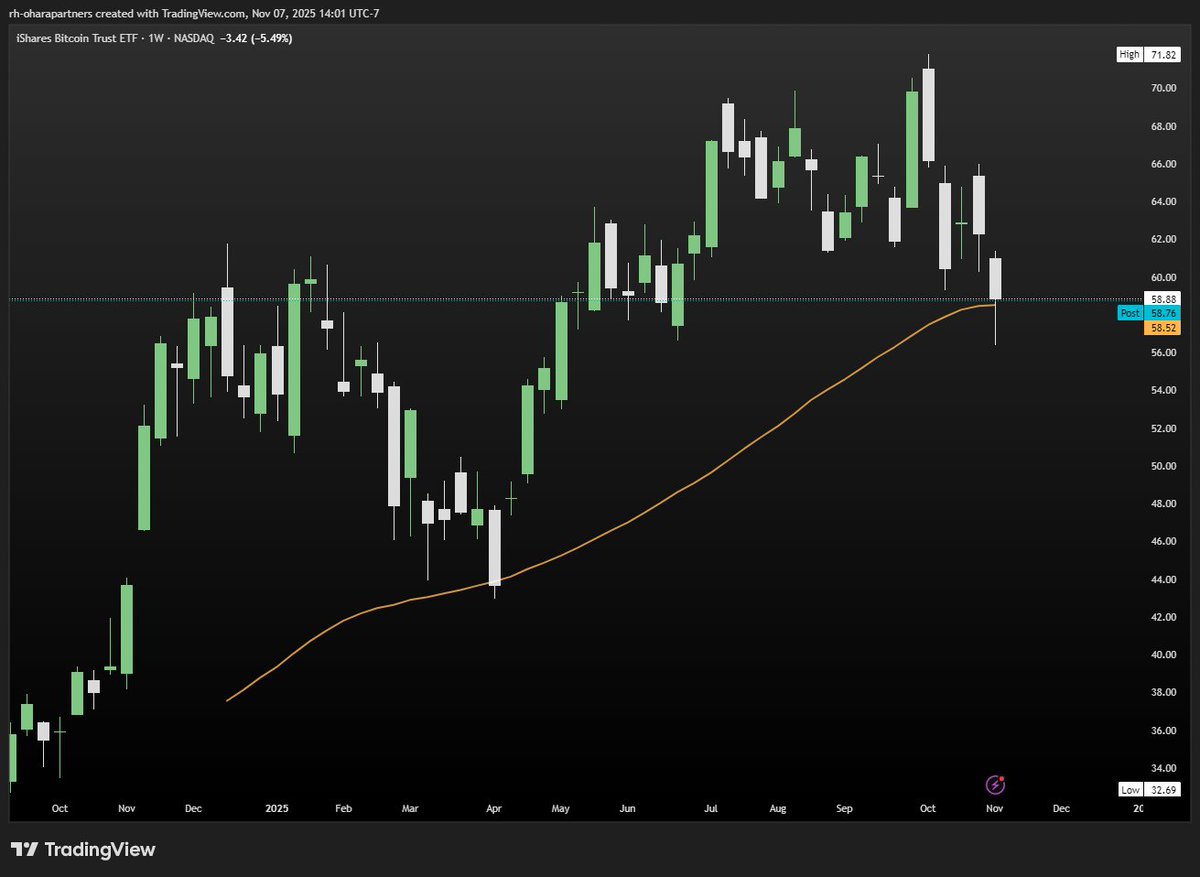Click the Feb label on the time axis
1200x877 pixels.
(343, 808)
